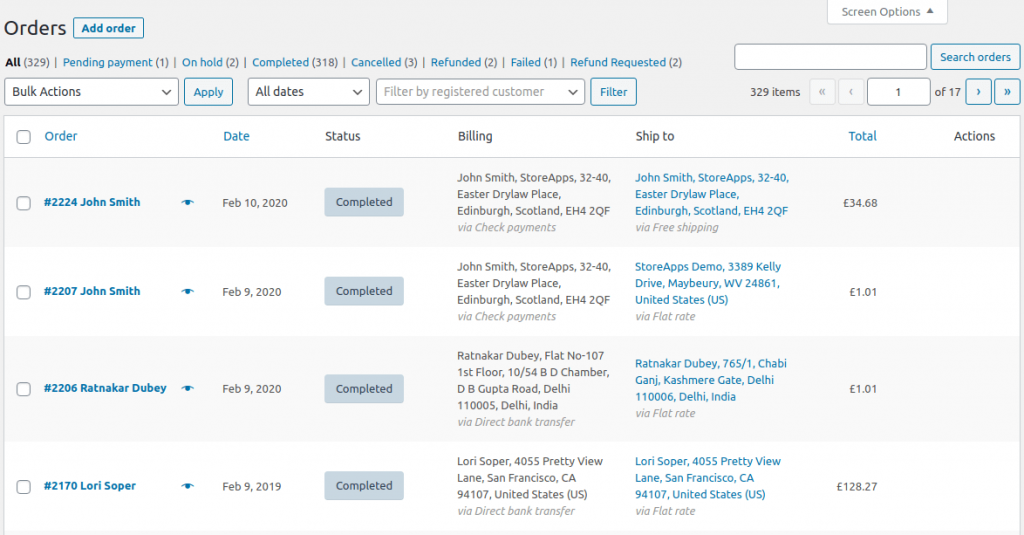Screen dimensions: 1024x535
Task: Go to previous page of orders
Action: pos(851,92)
